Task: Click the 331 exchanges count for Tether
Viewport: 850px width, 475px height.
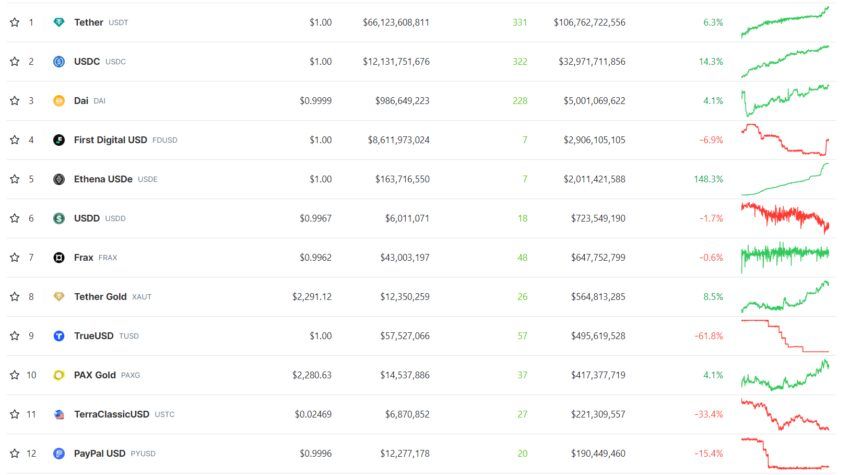Action: (519, 22)
